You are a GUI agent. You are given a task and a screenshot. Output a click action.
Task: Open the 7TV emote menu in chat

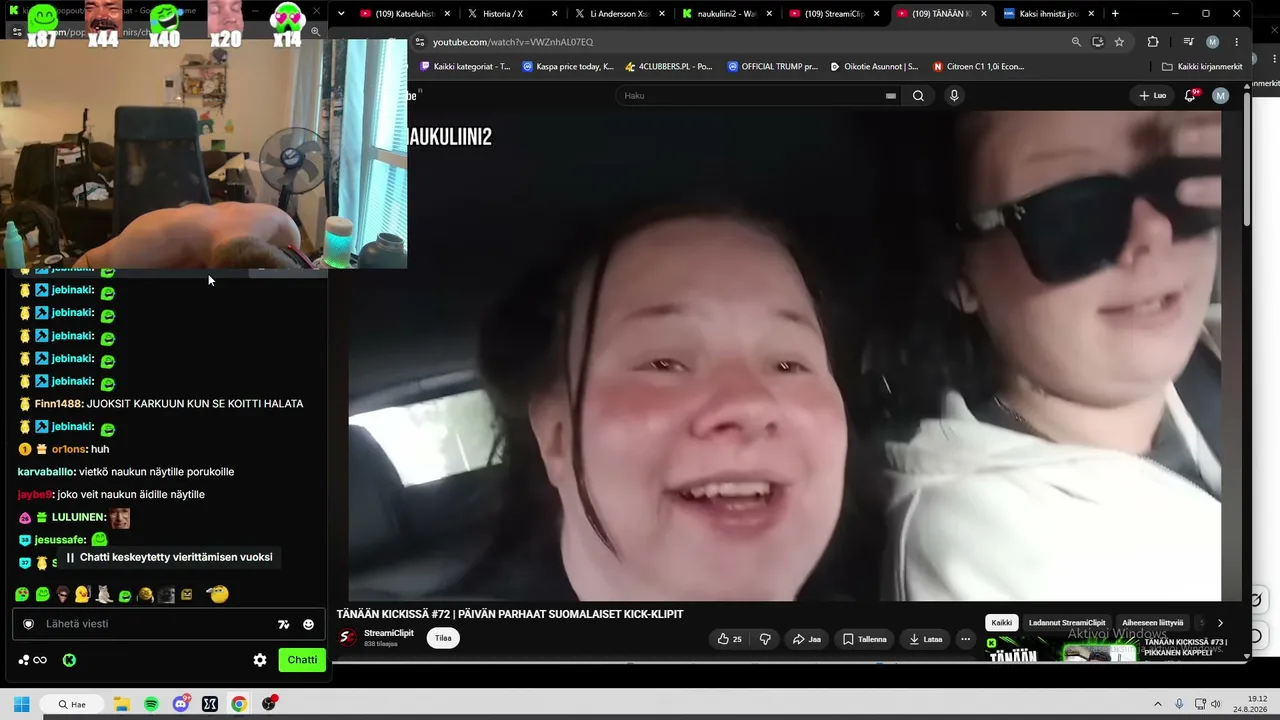pyautogui.click(x=284, y=624)
